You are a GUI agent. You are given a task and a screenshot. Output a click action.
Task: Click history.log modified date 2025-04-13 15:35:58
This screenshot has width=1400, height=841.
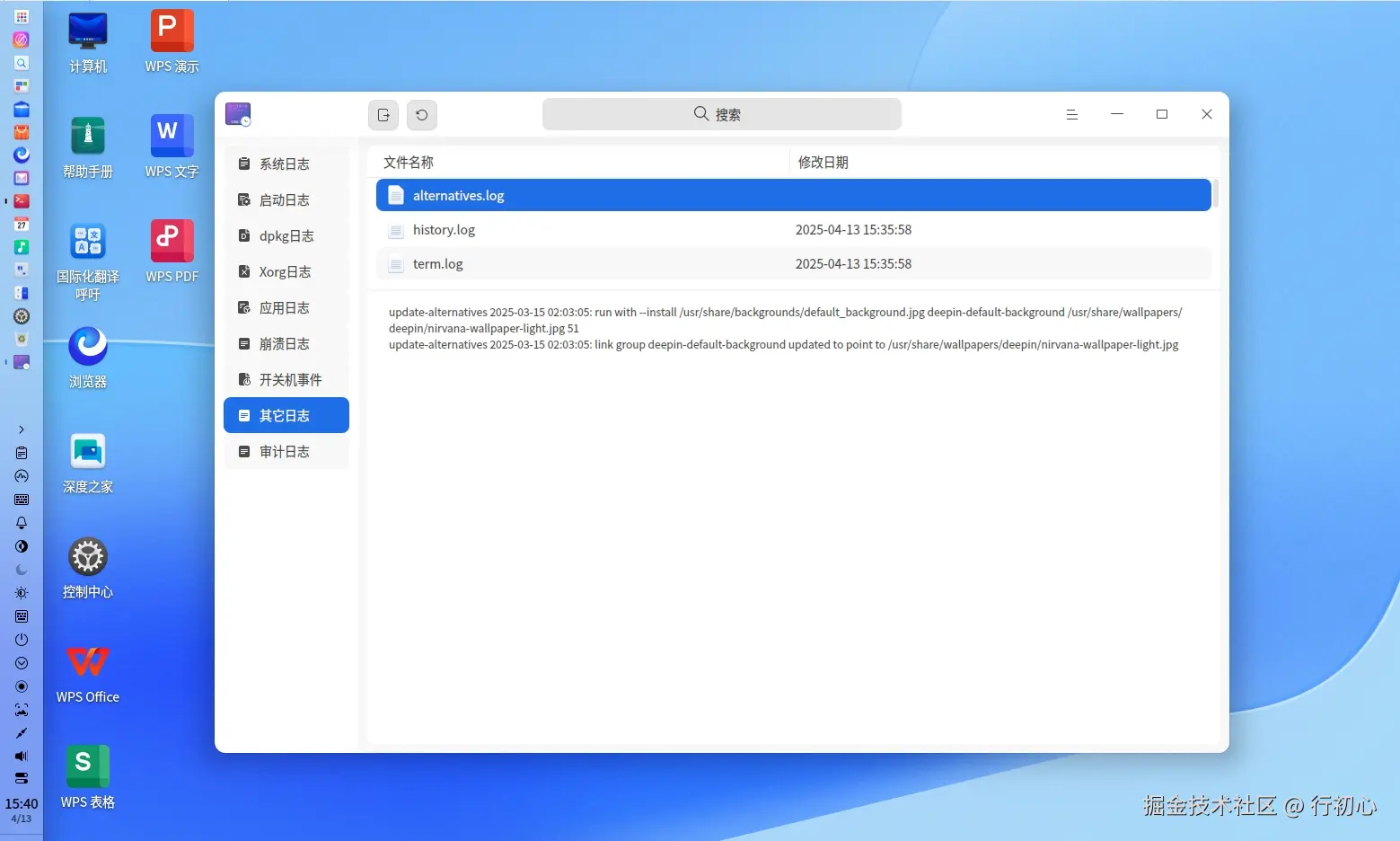pyautogui.click(x=853, y=230)
